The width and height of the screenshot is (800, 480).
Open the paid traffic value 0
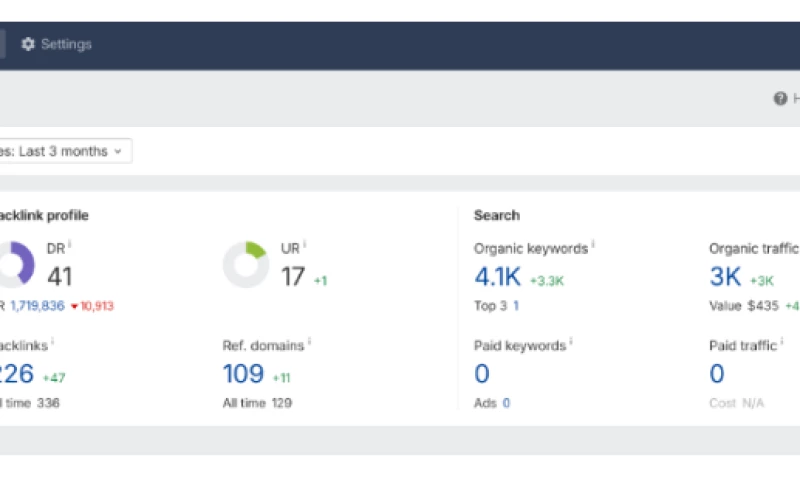click(x=717, y=373)
